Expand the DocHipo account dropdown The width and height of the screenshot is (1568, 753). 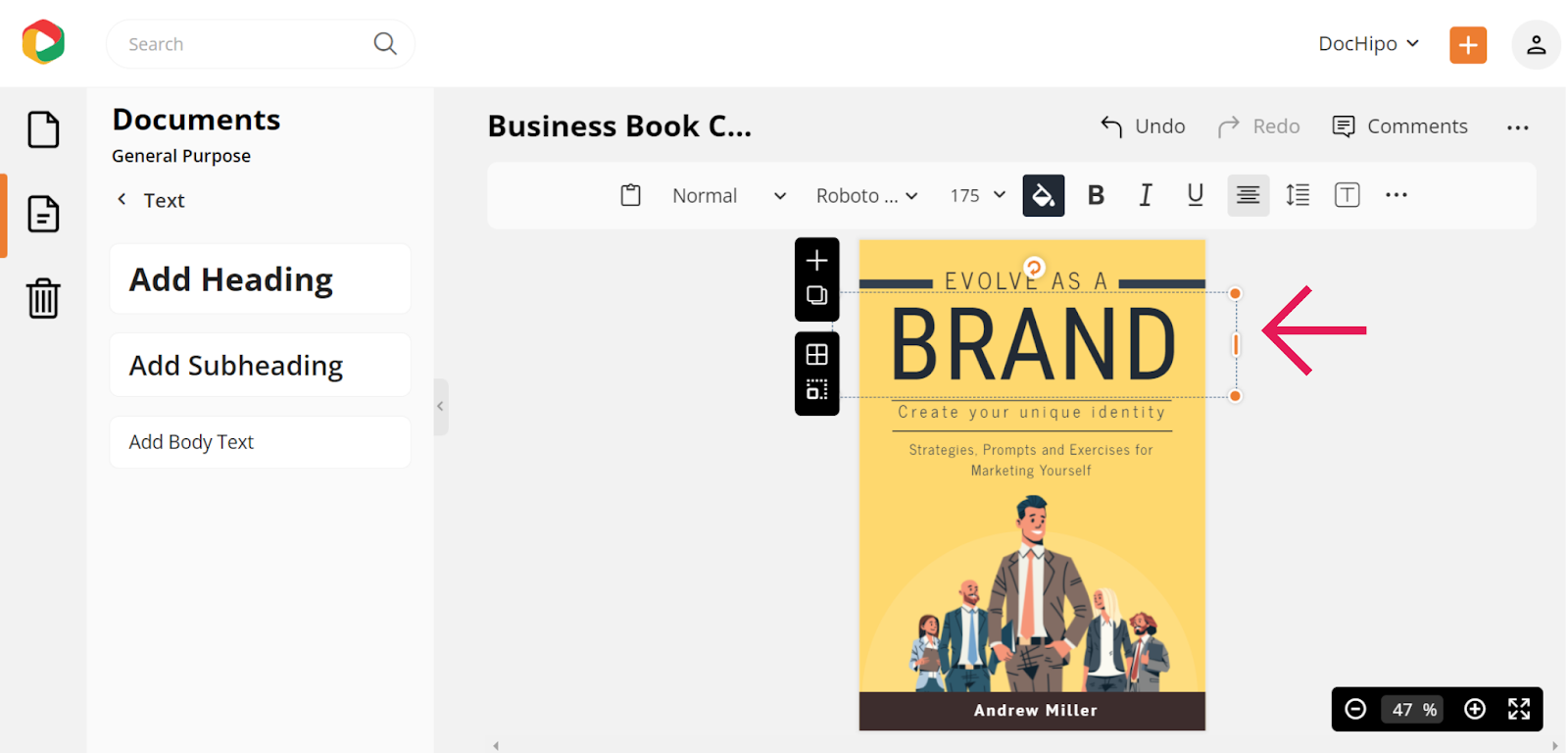1369,44
